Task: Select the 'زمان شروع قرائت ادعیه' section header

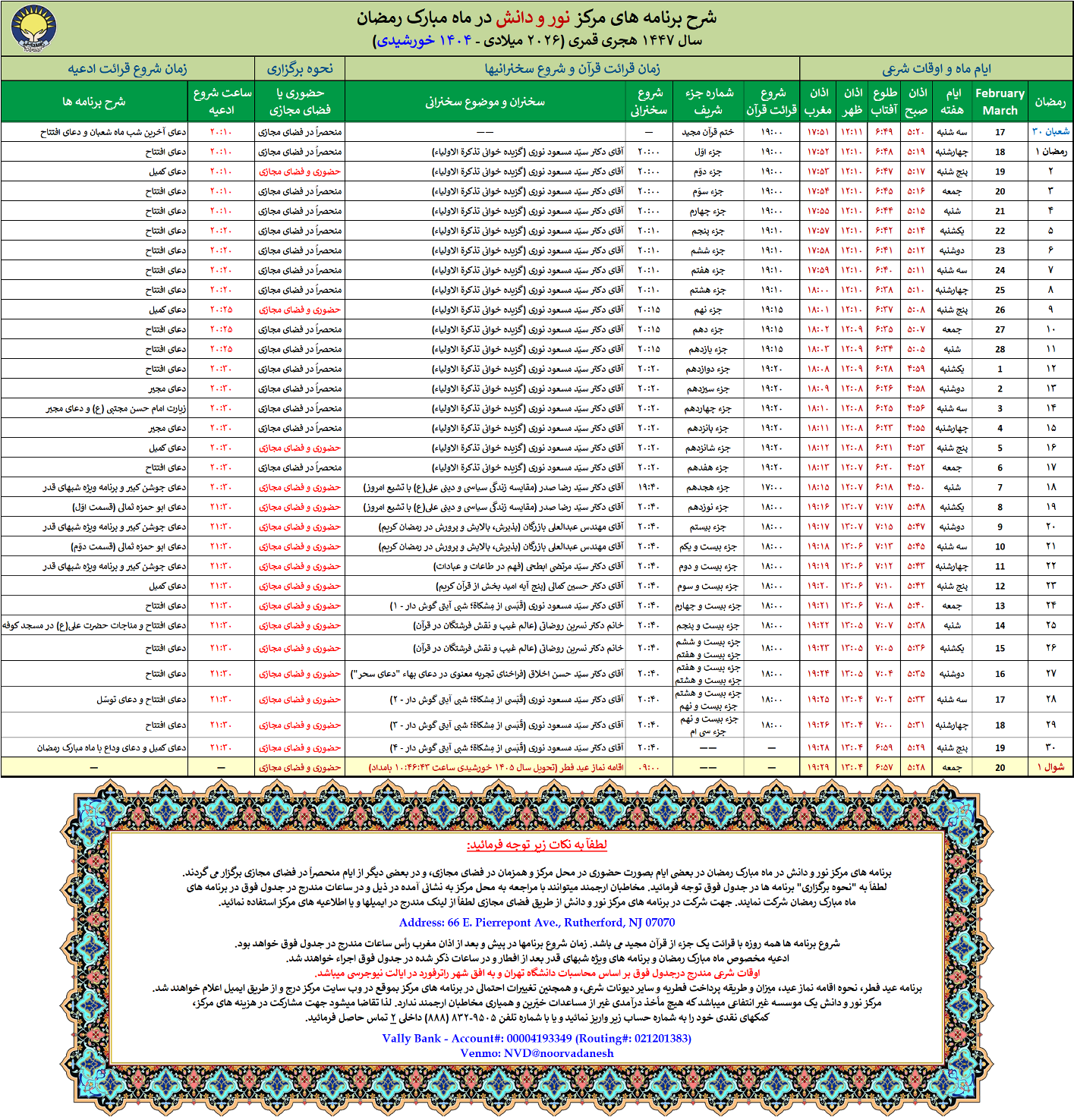Action: coord(128,69)
